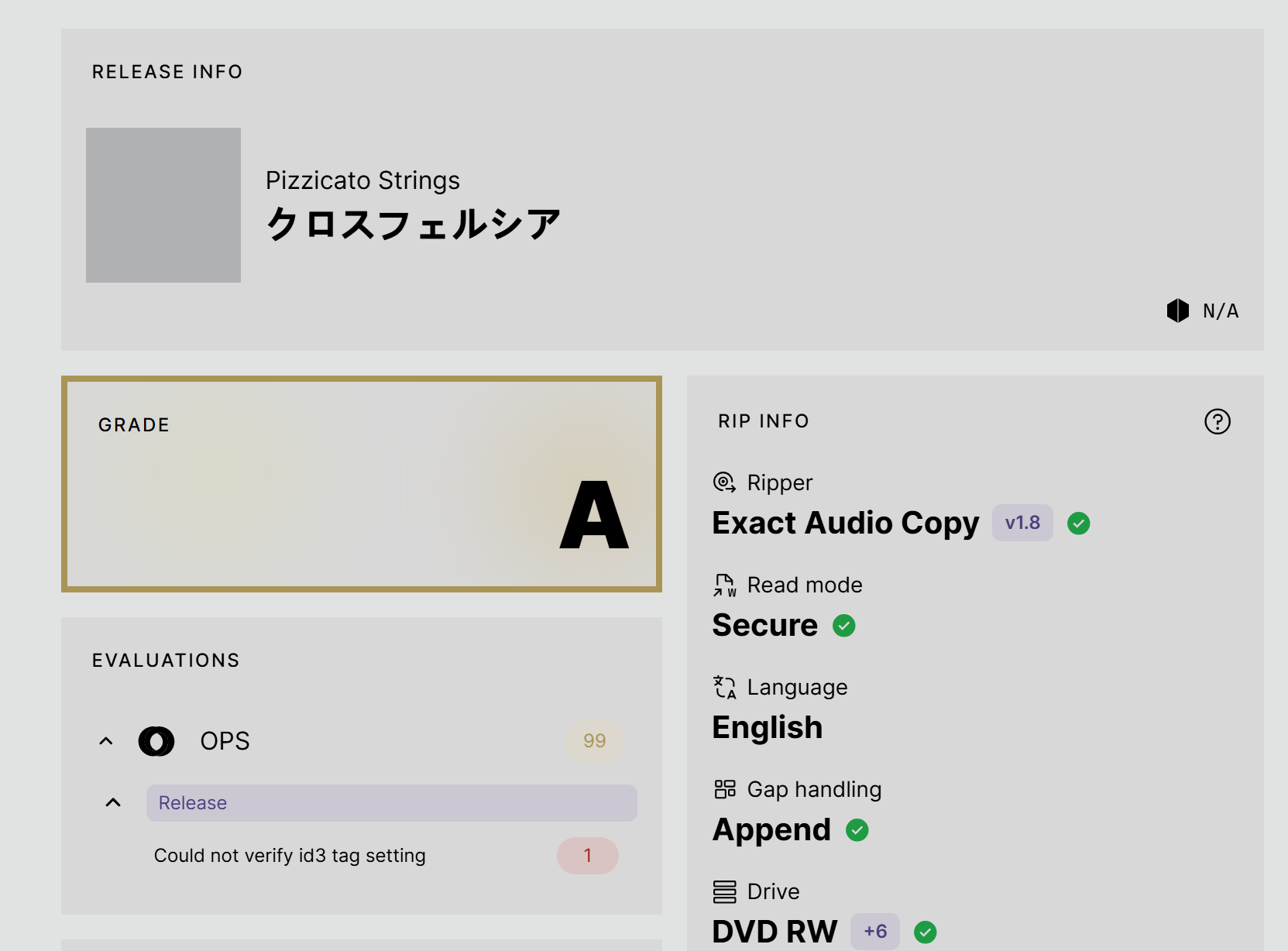Image resolution: width=1288 pixels, height=951 pixels.
Task: Click the Language translate icon
Action: click(724, 687)
